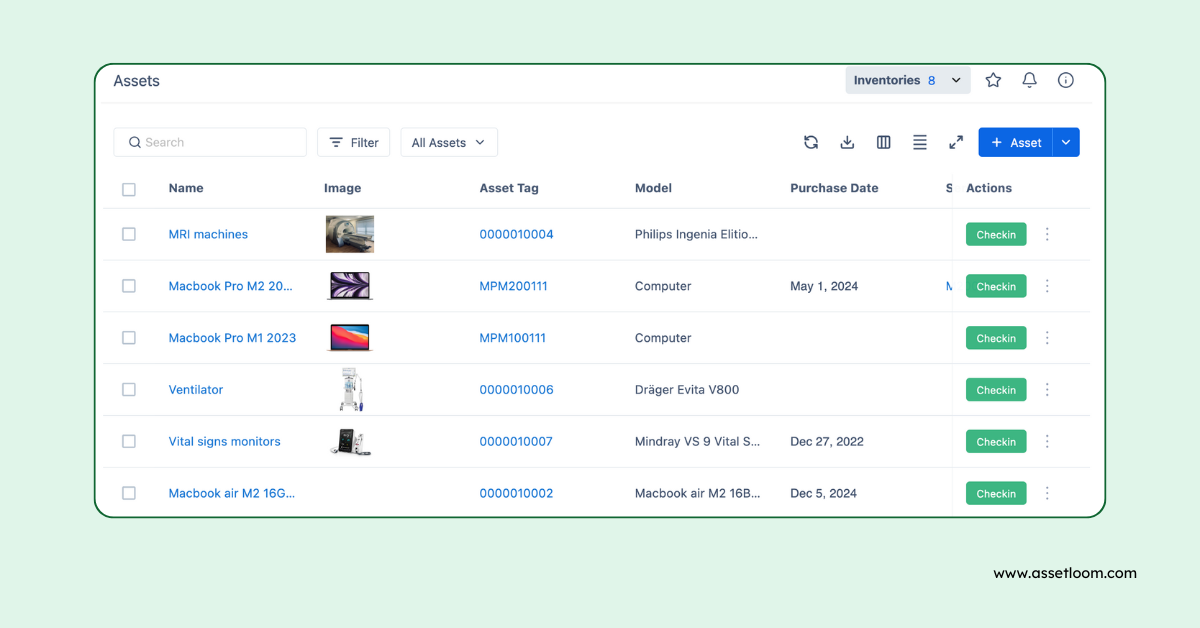View the MRI machine thumbnail
This screenshot has width=1200, height=628.
(350, 234)
